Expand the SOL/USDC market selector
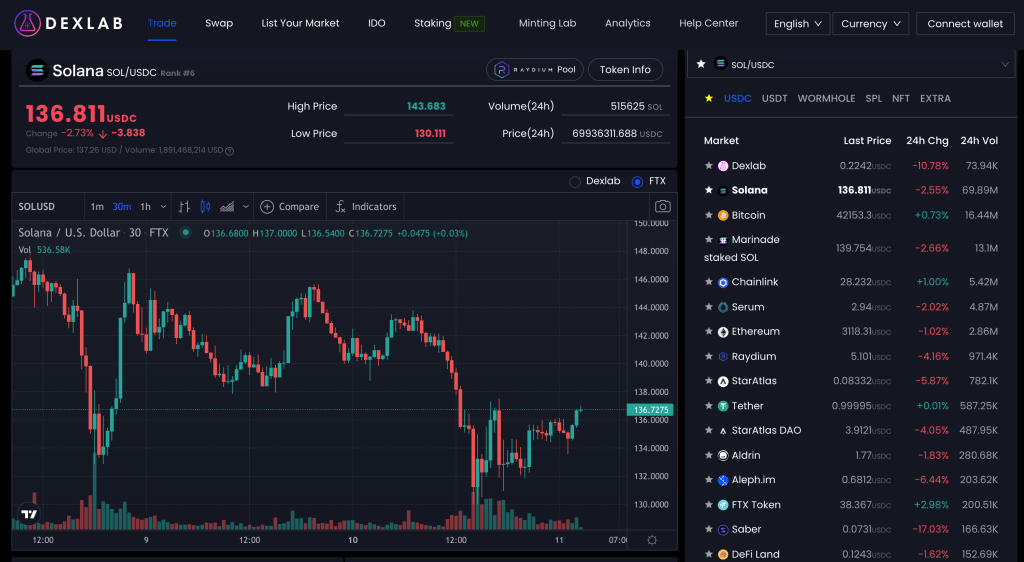This screenshot has width=1024, height=562. coord(1005,65)
